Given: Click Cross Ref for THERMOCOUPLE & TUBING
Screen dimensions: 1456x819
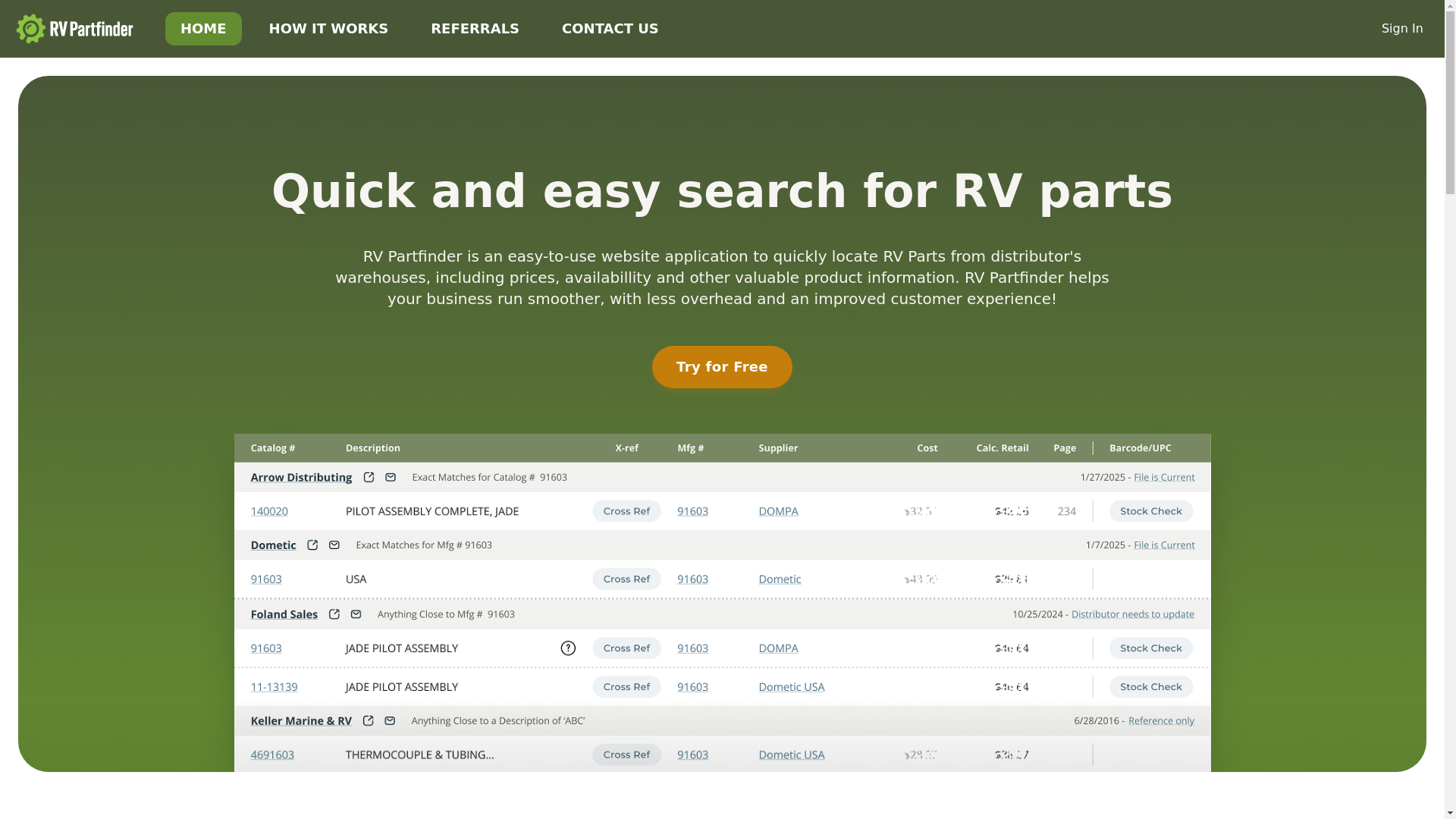Looking at the screenshot, I should point(626,755).
